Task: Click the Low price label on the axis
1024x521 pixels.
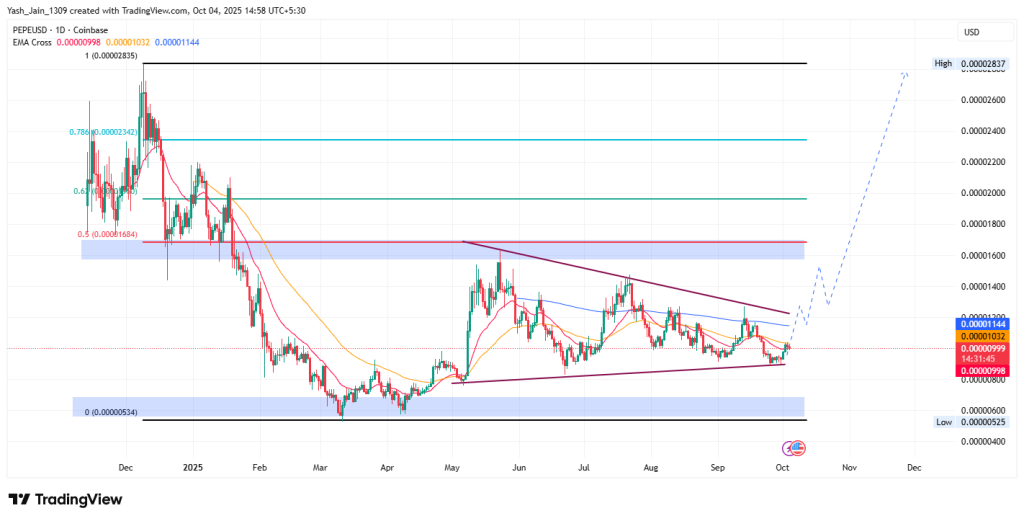Action: click(943, 422)
